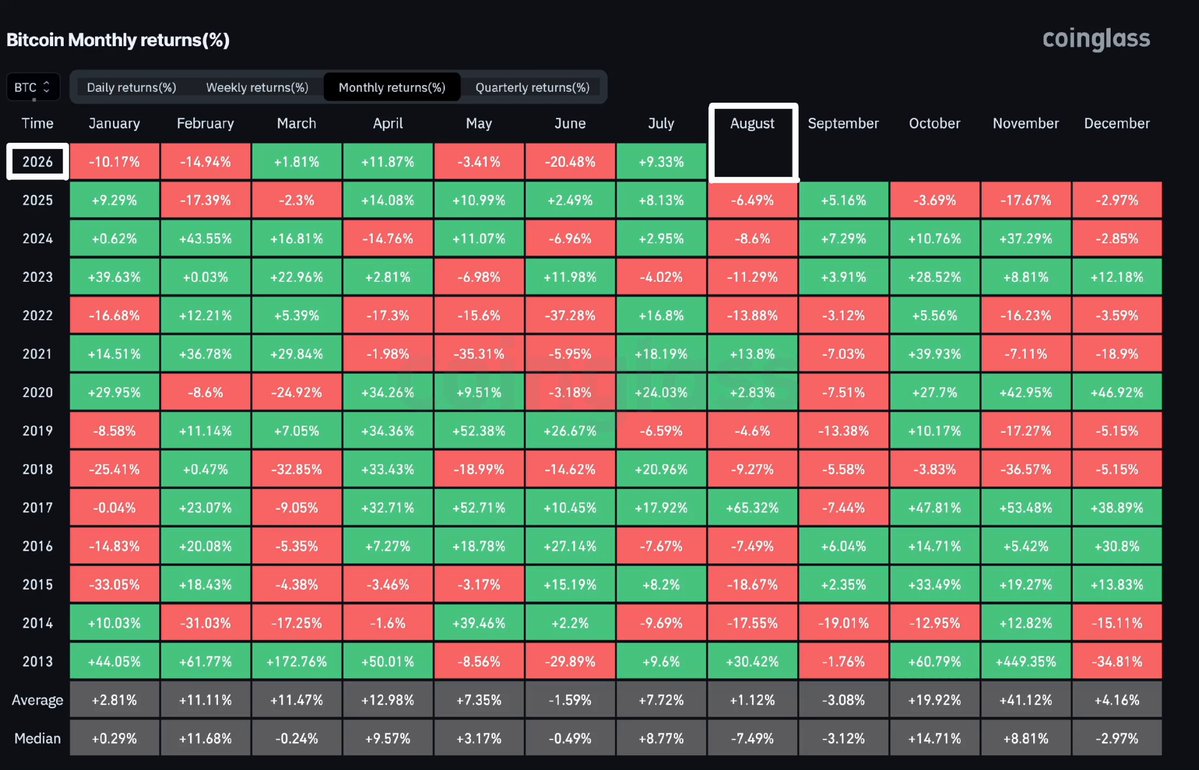
Task: Click the 2025 November cell showing -17.67%
Action: (x=1025, y=200)
